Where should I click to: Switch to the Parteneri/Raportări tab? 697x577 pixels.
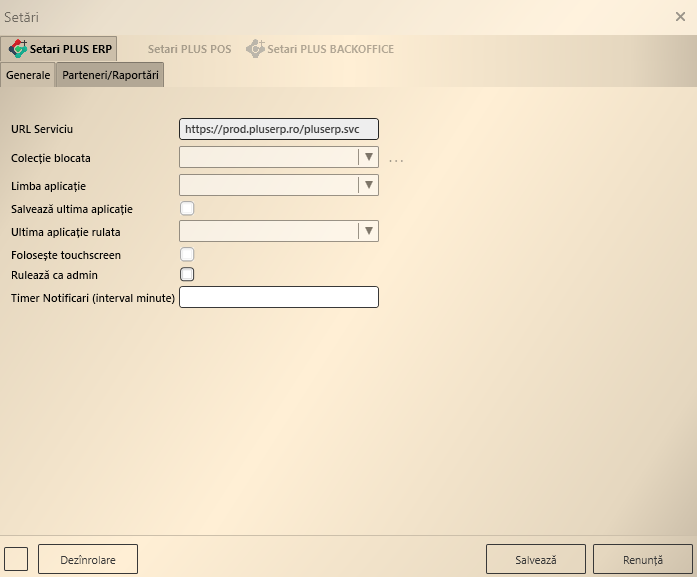[110, 75]
